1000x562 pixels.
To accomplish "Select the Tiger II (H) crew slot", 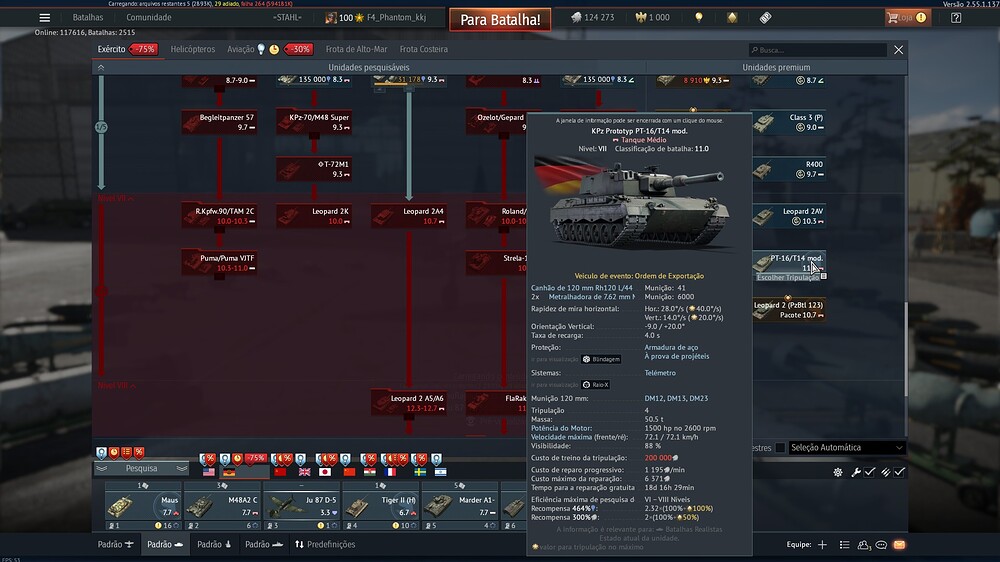I will (381, 507).
